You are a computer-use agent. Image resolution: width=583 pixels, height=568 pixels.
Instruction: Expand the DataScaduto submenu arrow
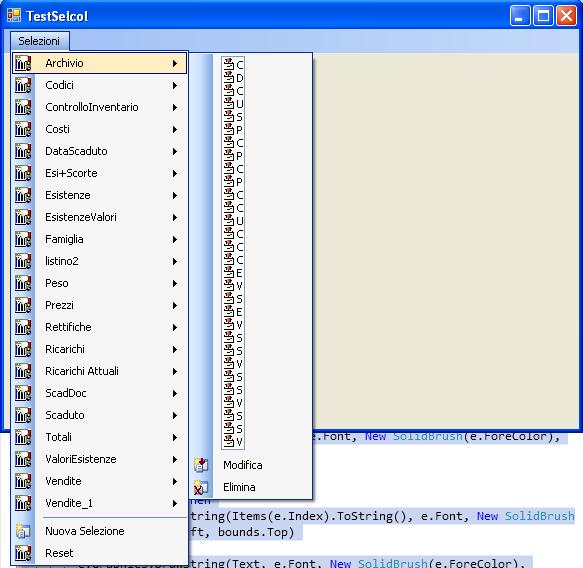pos(175,151)
